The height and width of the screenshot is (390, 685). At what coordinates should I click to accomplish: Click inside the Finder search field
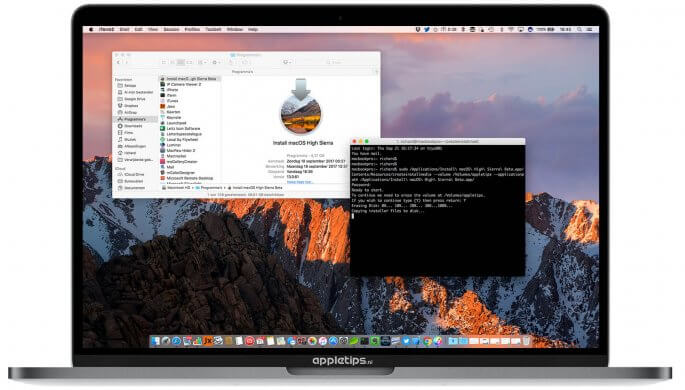[348, 62]
